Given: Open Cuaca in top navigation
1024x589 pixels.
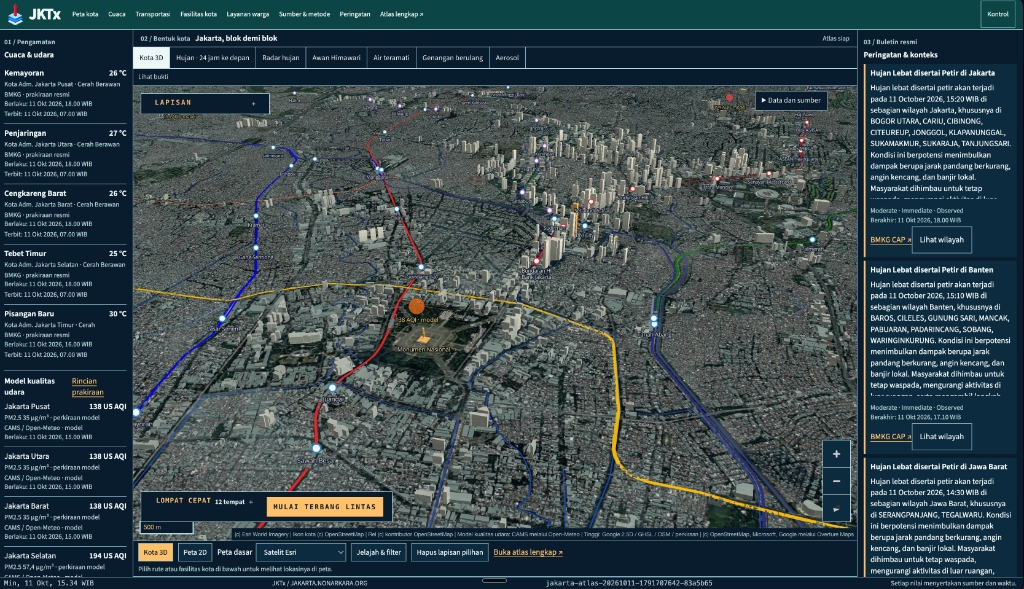Looking at the screenshot, I should [x=117, y=14].
